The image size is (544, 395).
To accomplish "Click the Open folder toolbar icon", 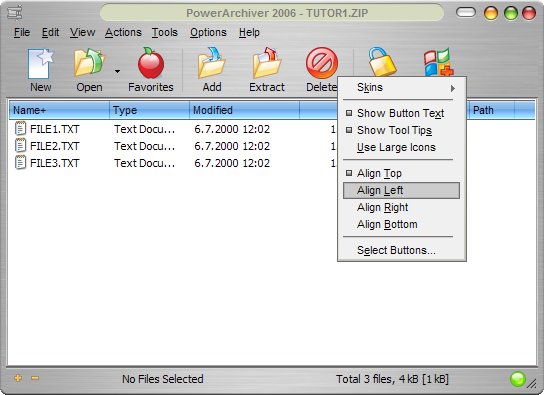I will click(x=89, y=63).
